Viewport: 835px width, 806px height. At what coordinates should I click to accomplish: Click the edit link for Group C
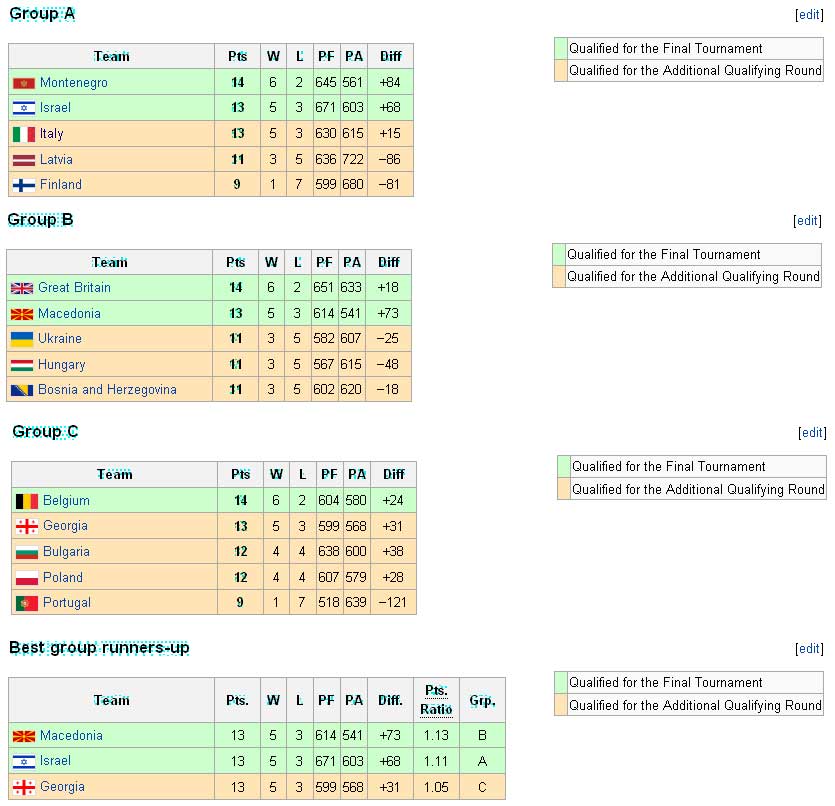[x=812, y=433]
